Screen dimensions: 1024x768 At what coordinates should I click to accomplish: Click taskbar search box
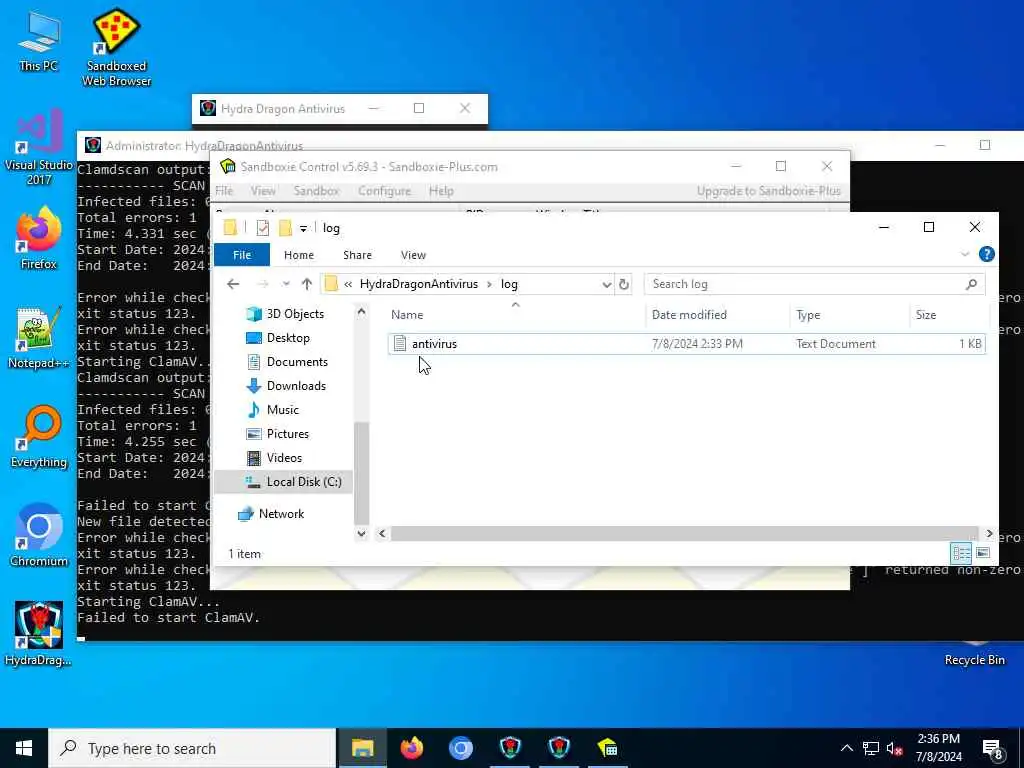pyautogui.click(x=192, y=748)
